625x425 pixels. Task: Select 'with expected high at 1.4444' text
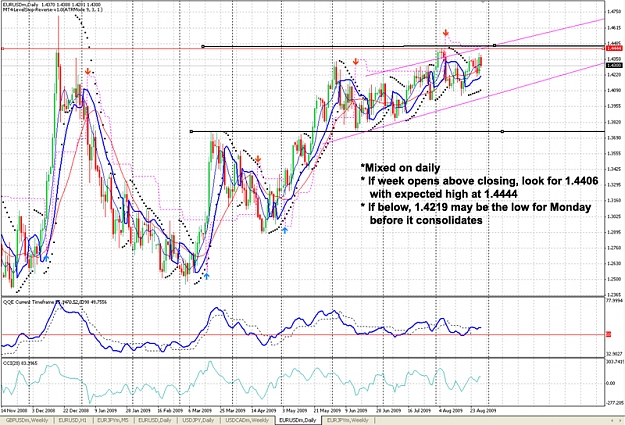(x=443, y=194)
